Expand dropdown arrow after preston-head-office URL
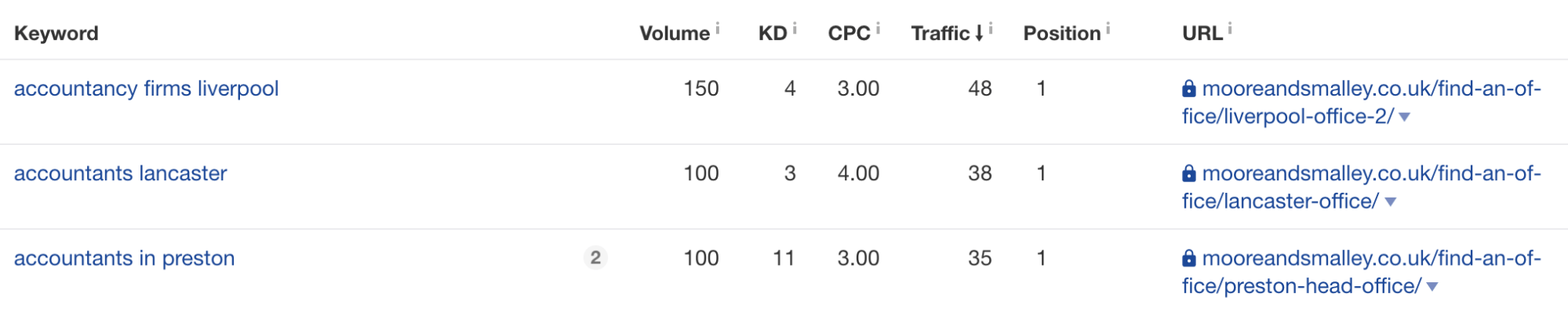 1432,287
